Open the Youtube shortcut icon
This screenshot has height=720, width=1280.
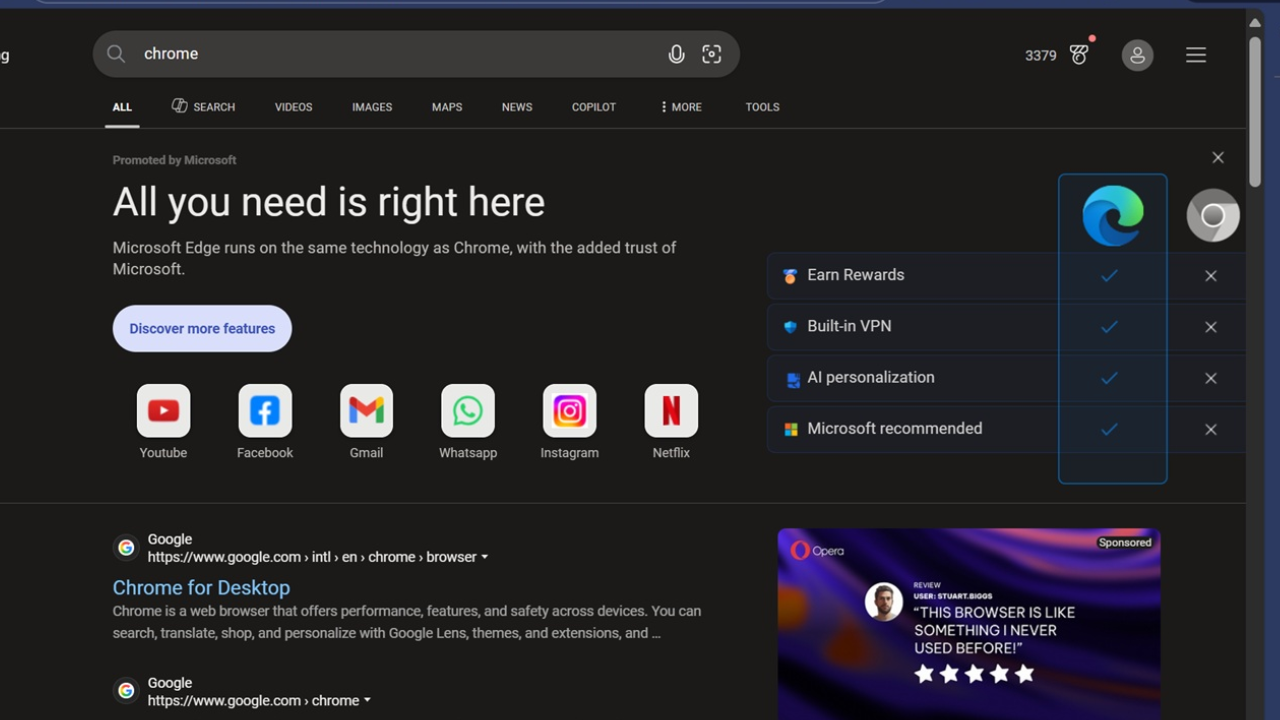pos(163,410)
